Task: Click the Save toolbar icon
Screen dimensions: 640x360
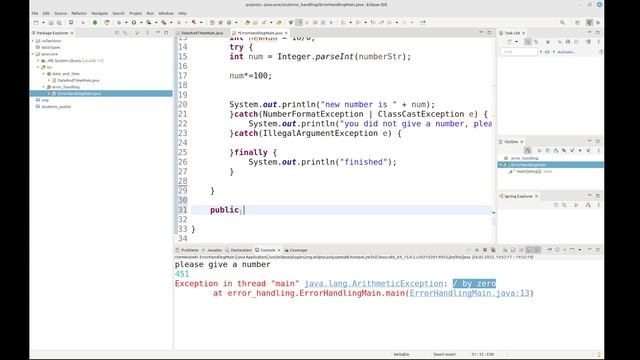Action: [x=51, y=23]
